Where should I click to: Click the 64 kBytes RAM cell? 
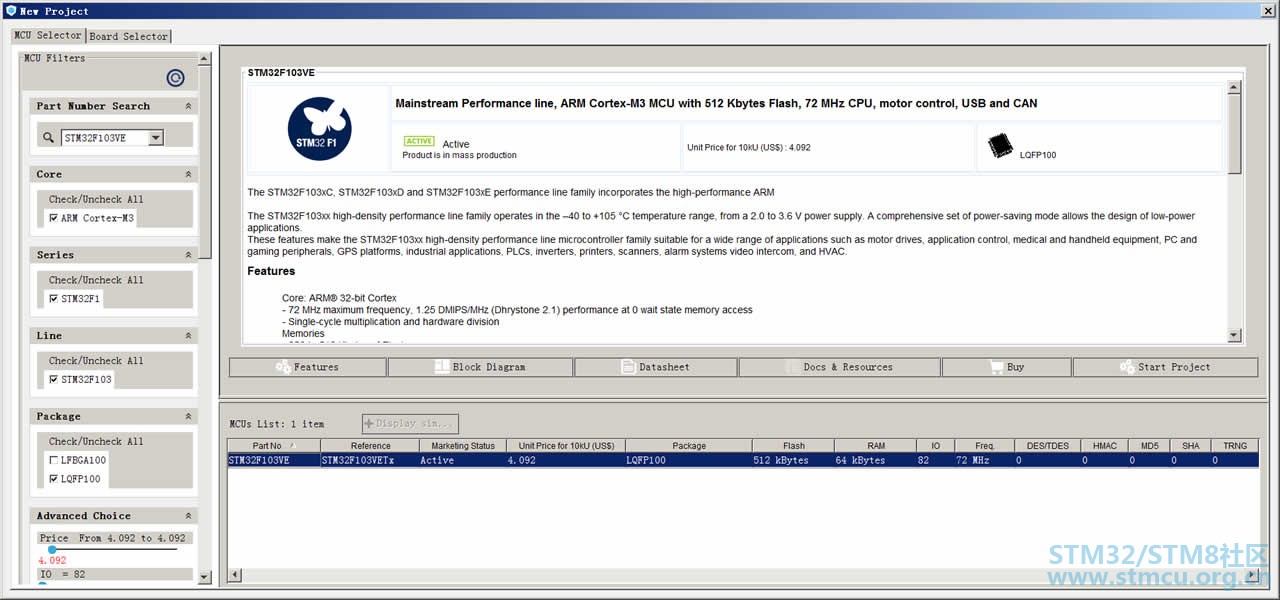click(x=876, y=460)
